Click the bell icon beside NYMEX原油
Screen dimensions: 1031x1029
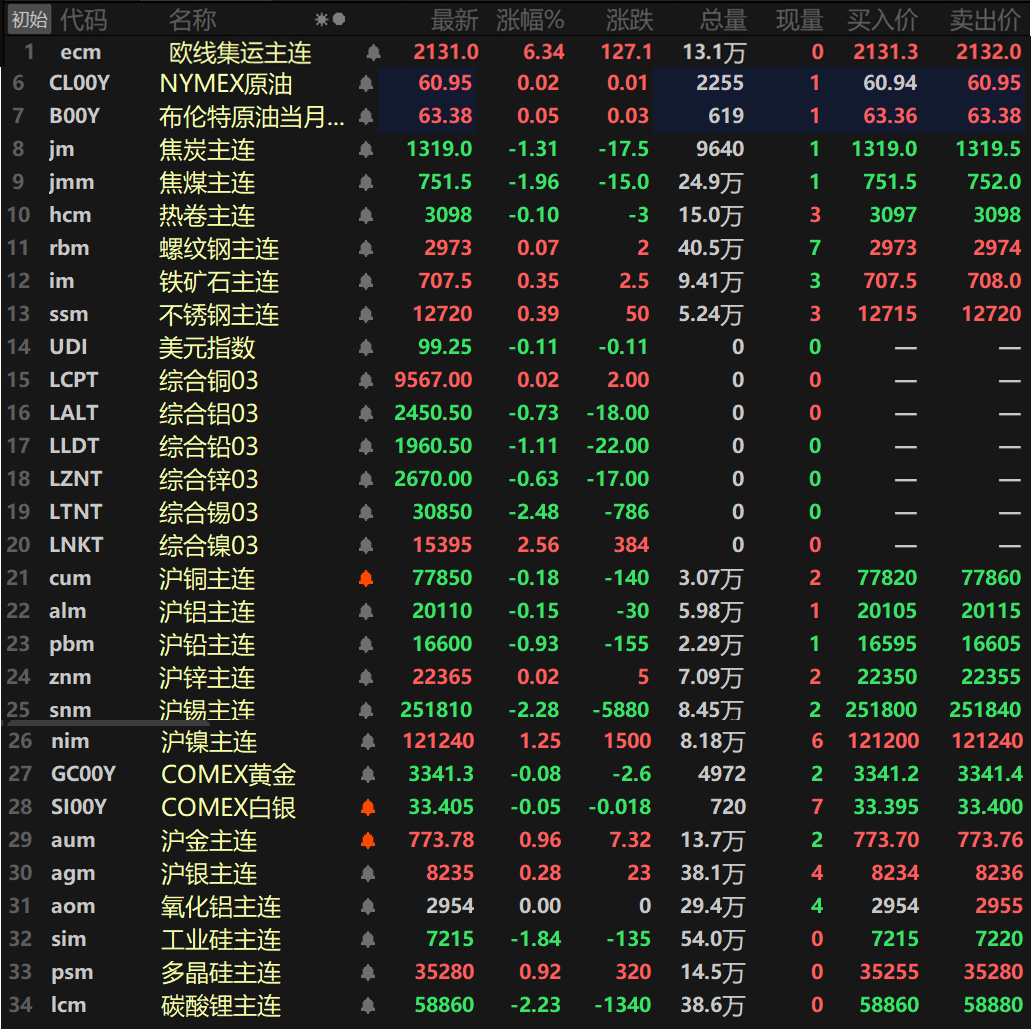point(366,85)
